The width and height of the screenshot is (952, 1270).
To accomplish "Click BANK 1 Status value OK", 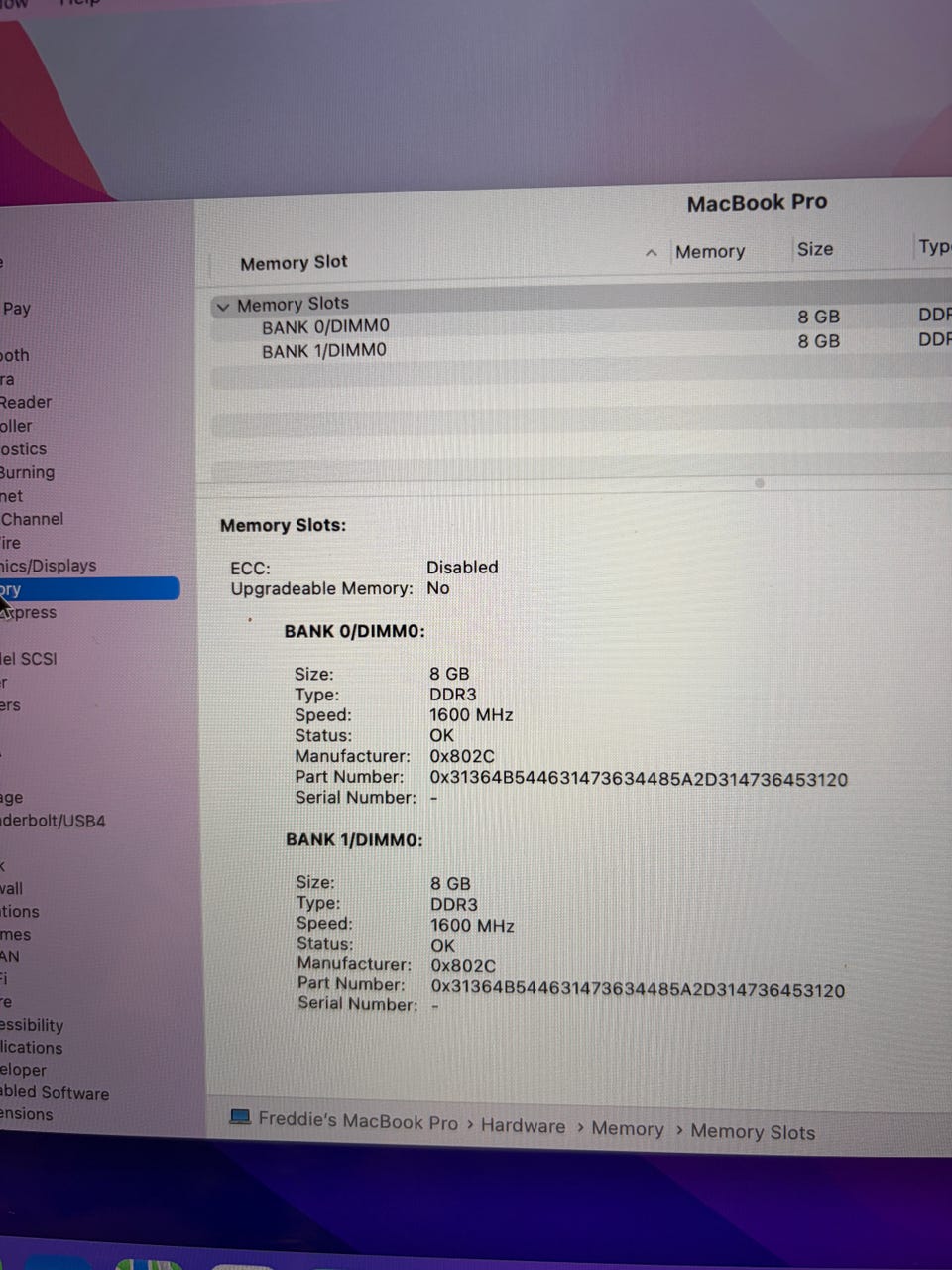I will [x=442, y=945].
